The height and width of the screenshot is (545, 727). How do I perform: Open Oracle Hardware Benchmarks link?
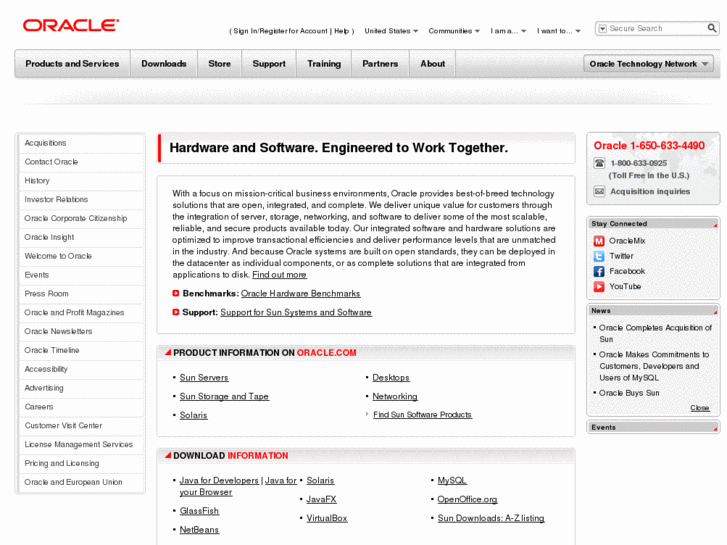300,293
